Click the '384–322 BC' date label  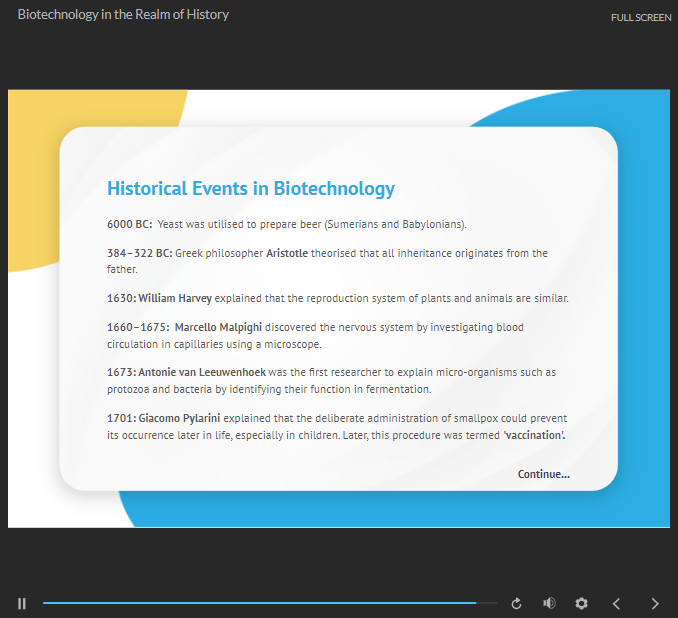(139, 254)
